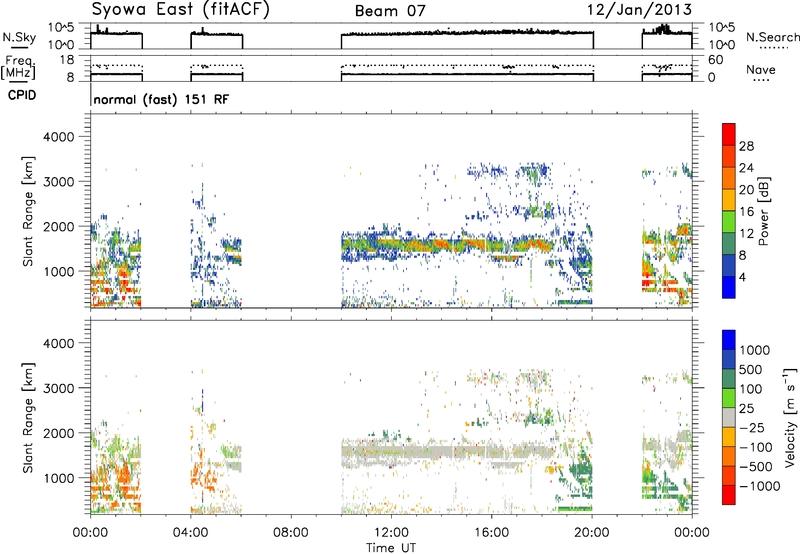This screenshot has height=554, width=800.
Task: Click the gray -25 to 25 Velocity colorbar segment
Action: click(729, 417)
